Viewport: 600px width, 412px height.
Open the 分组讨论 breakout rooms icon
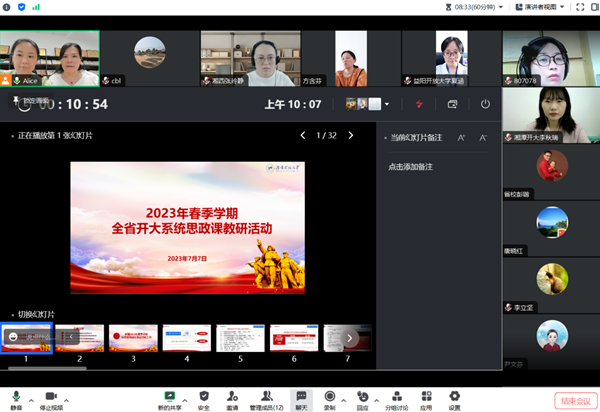point(397,400)
